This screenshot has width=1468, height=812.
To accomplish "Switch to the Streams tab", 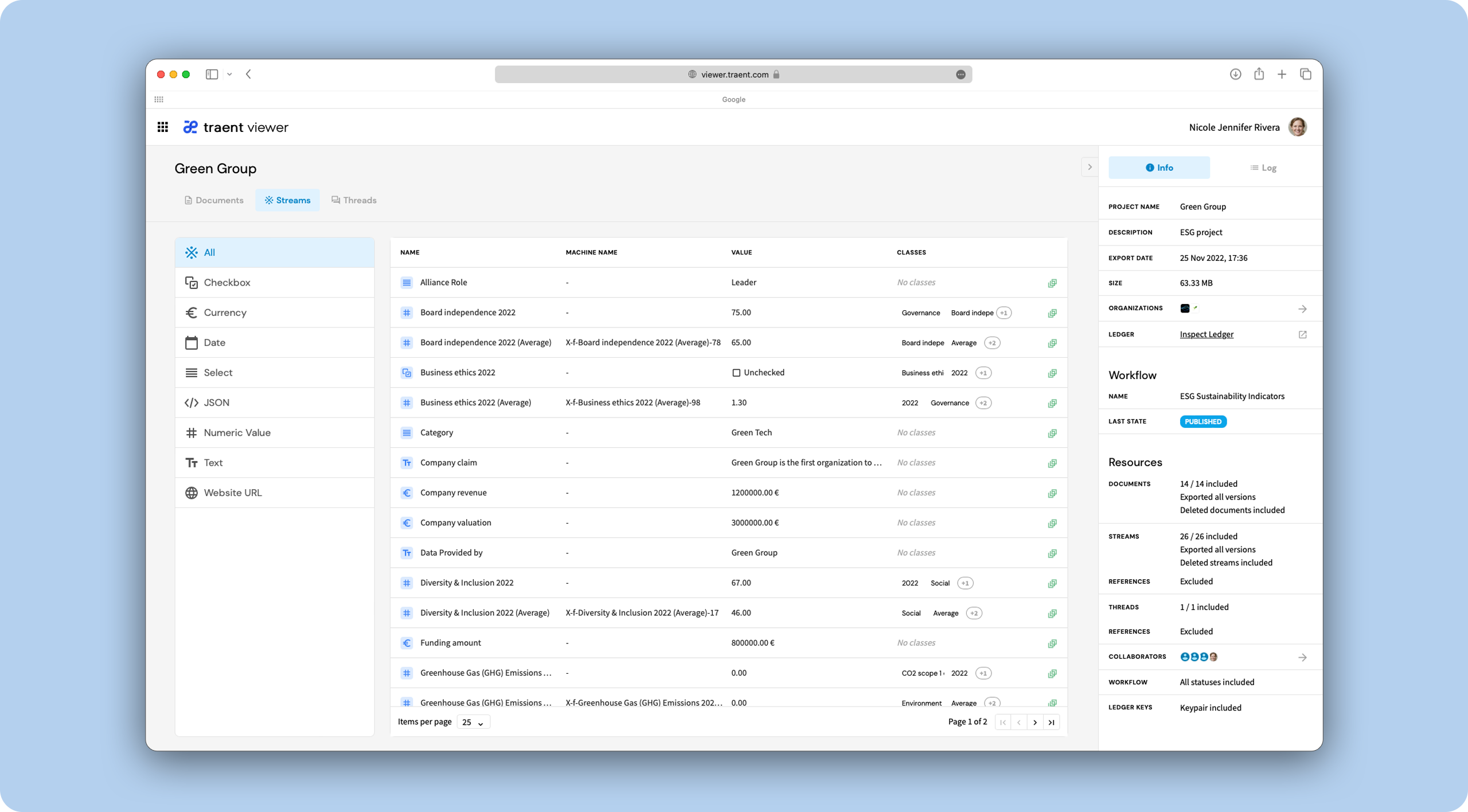I will click(287, 200).
